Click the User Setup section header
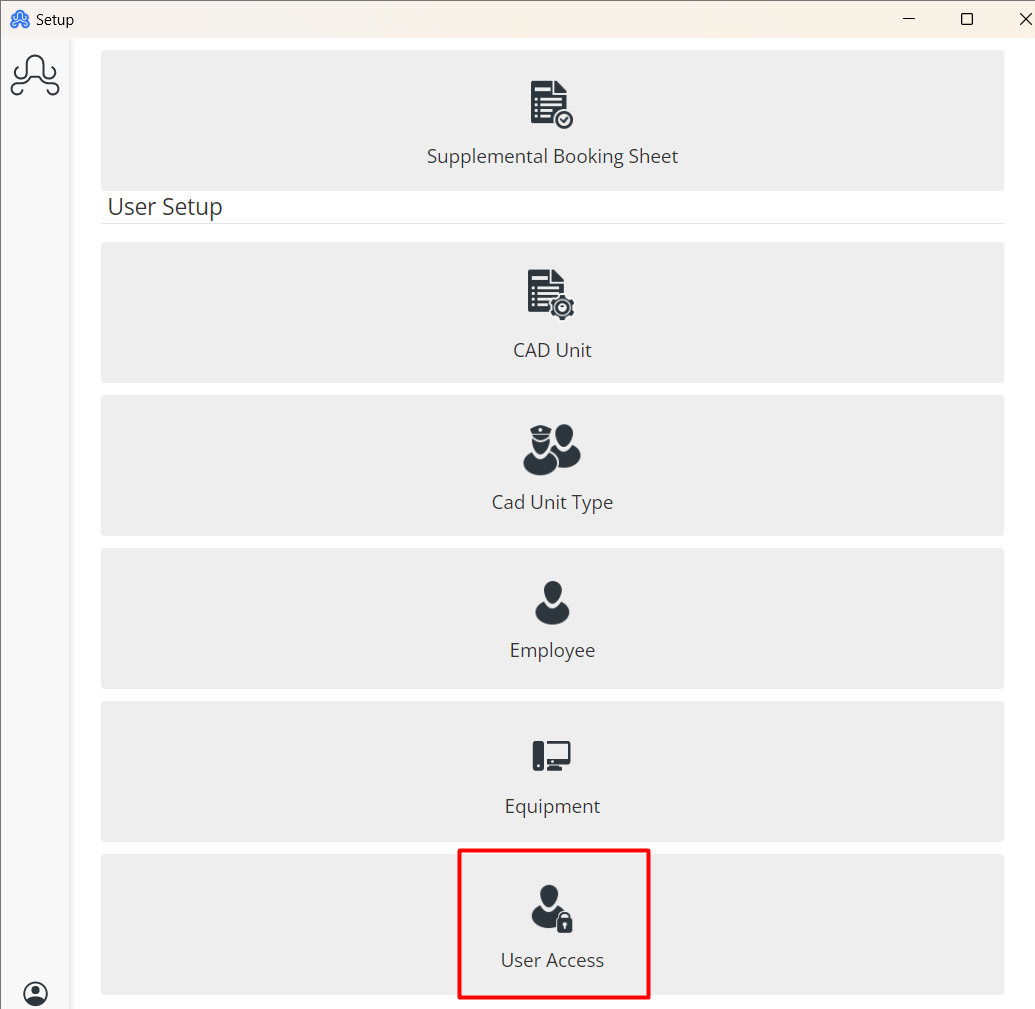This screenshot has width=1035, height=1009. [164, 206]
